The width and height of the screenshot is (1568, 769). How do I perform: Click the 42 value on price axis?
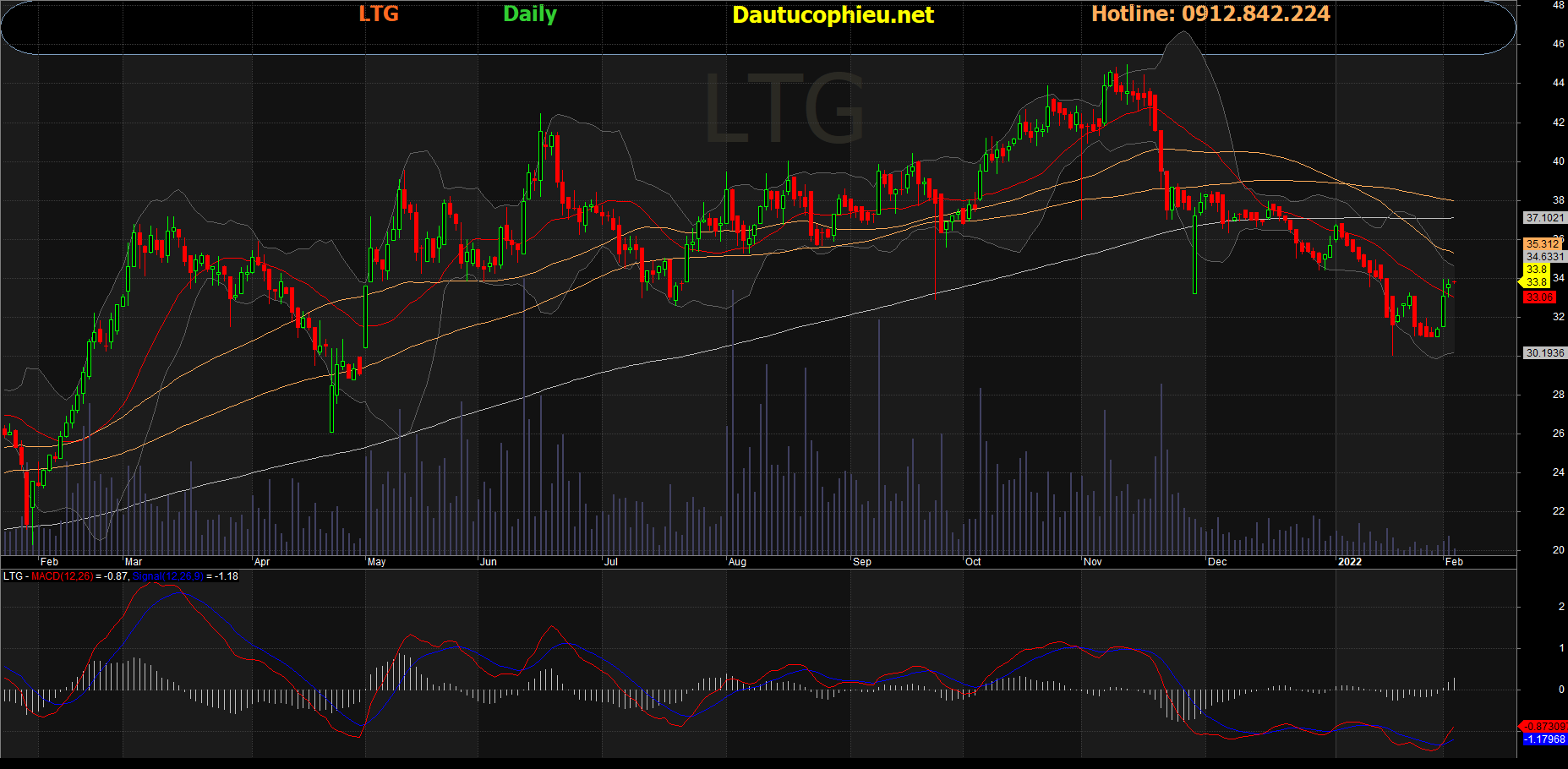[1558, 123]
